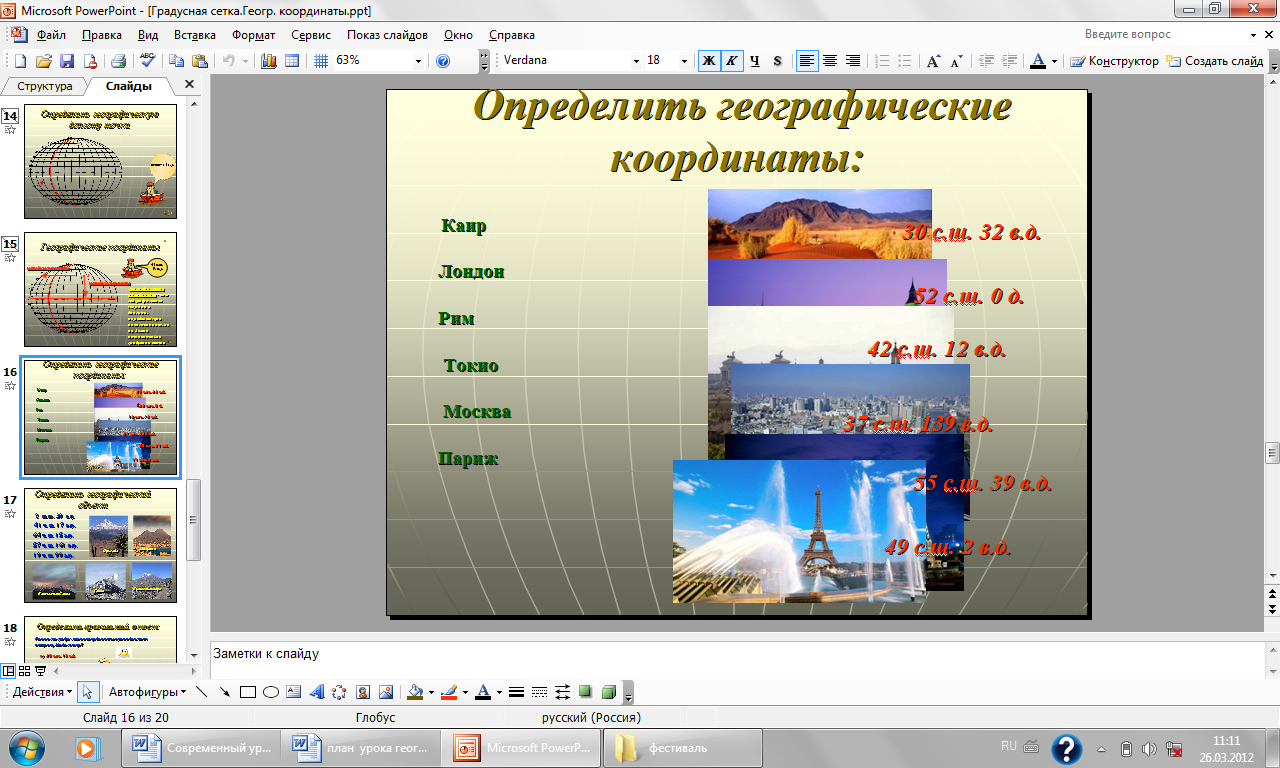Select the Line drawing tool
The width and height of the screenshot is (1280, 768).
202,692
